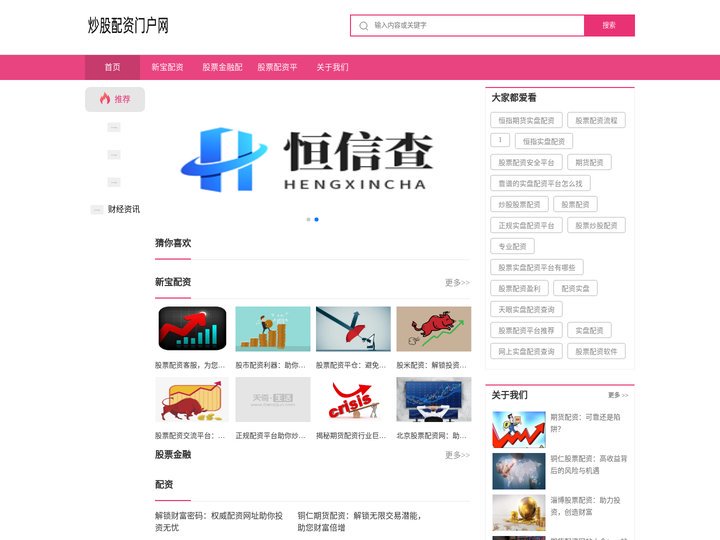Click the 股票配资平台推荐 tag
Screen dimensions: 720x540
pos(526,331)
